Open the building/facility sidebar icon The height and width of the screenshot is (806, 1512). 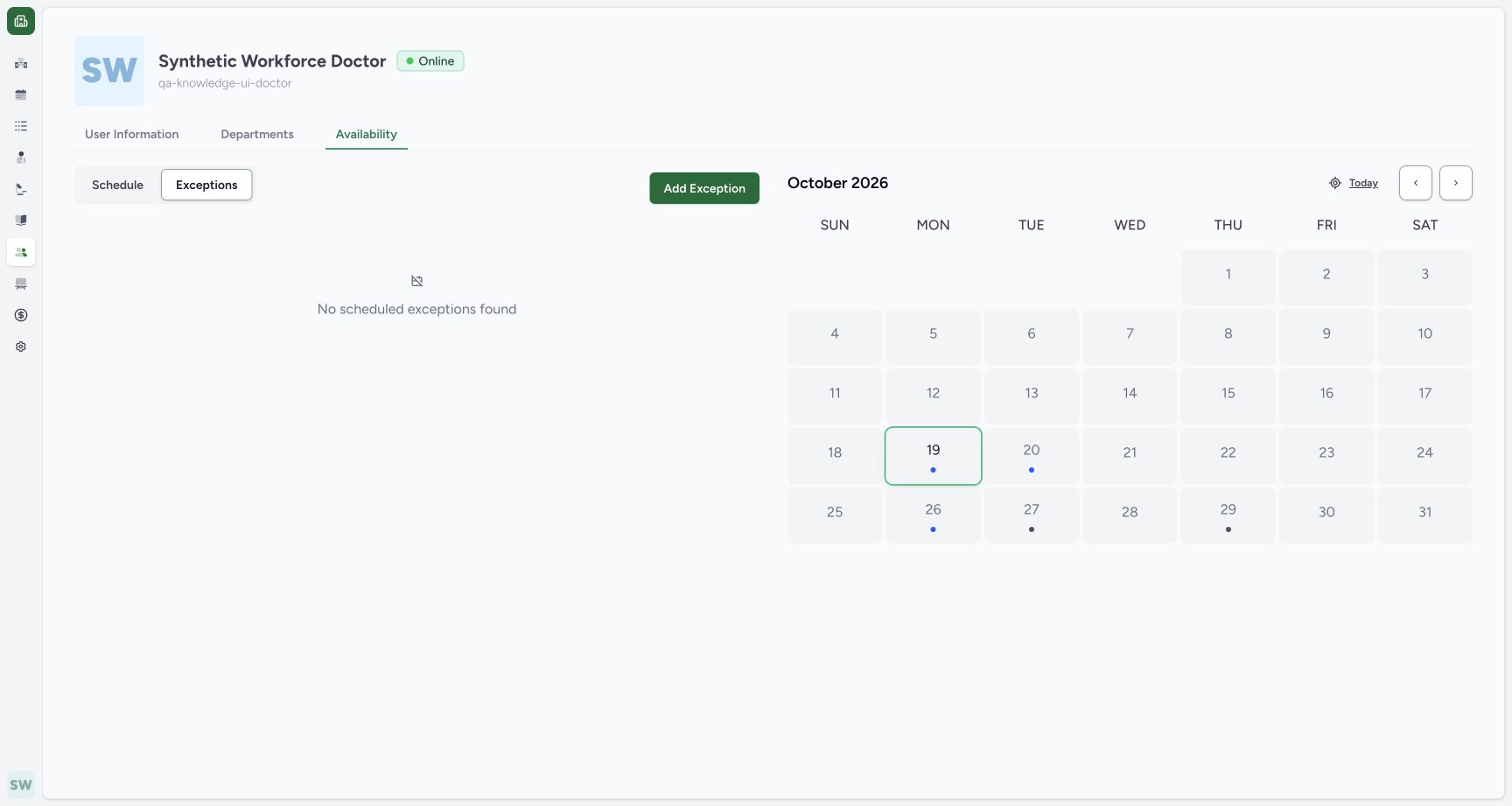tap(21, 63)
